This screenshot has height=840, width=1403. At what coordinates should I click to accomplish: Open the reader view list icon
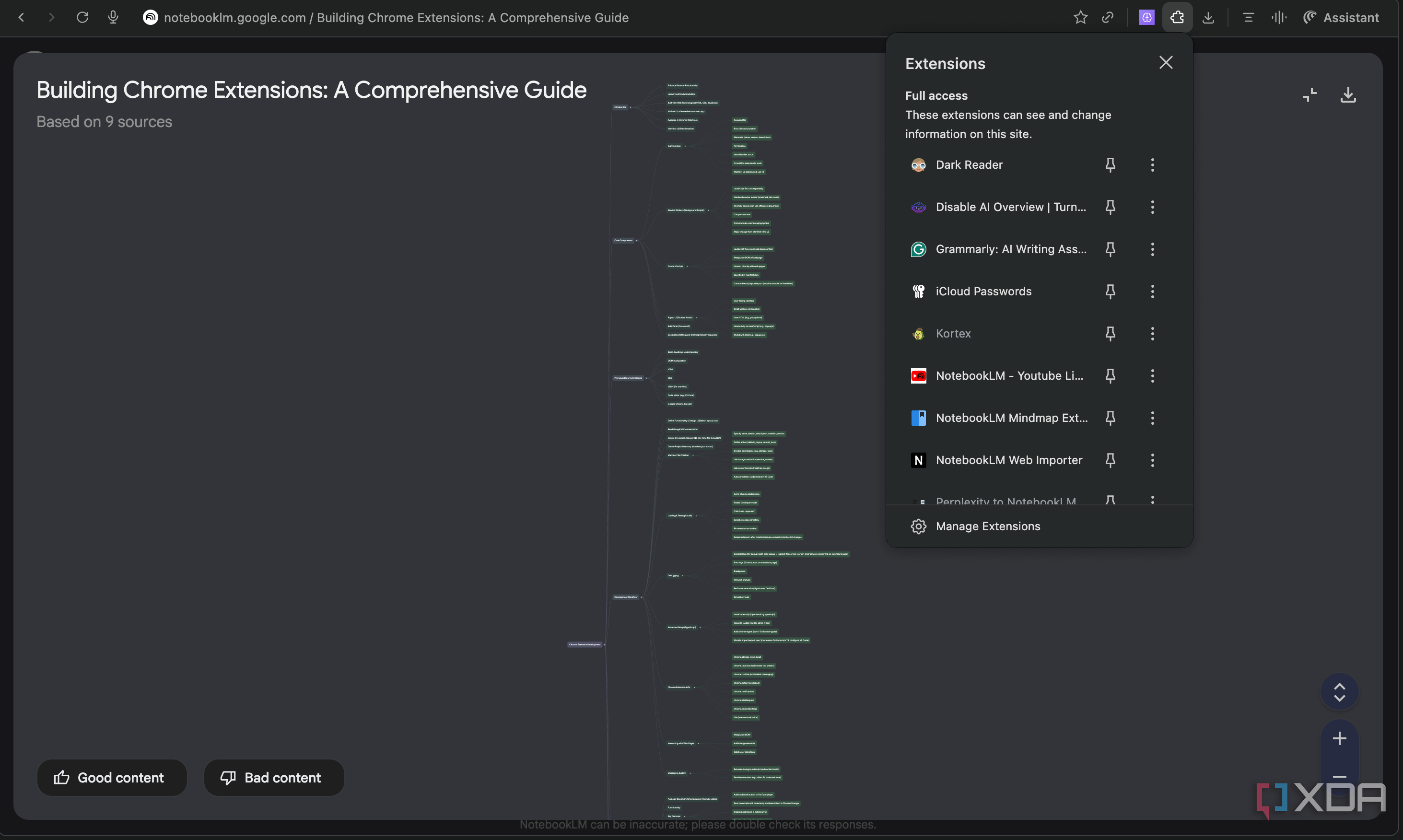(1248, 18)
